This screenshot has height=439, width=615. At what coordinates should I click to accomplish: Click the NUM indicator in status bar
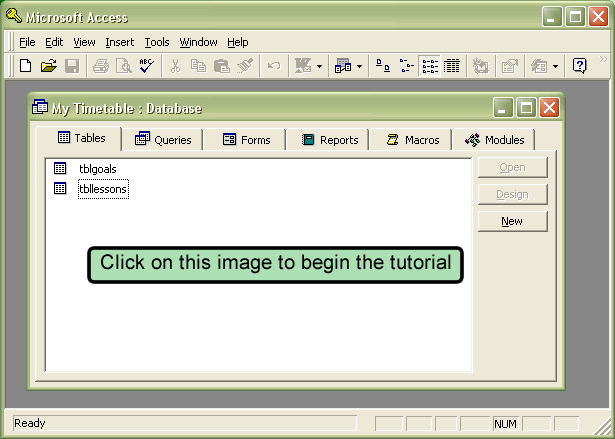(506, 424)
